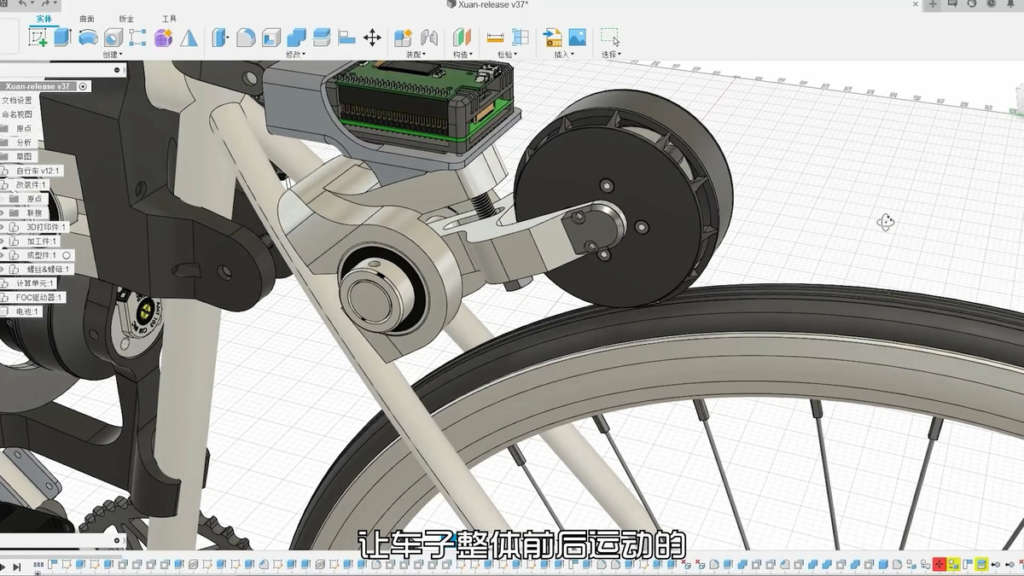Switch to the 钣金 tab
1024x576 pixels.
[x=126, y=18]
